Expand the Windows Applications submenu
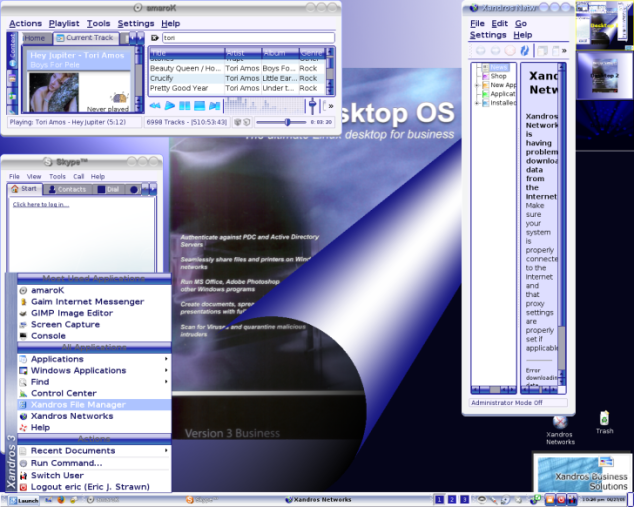This screenshot has height=507, width=634. [x=94, y=370]
